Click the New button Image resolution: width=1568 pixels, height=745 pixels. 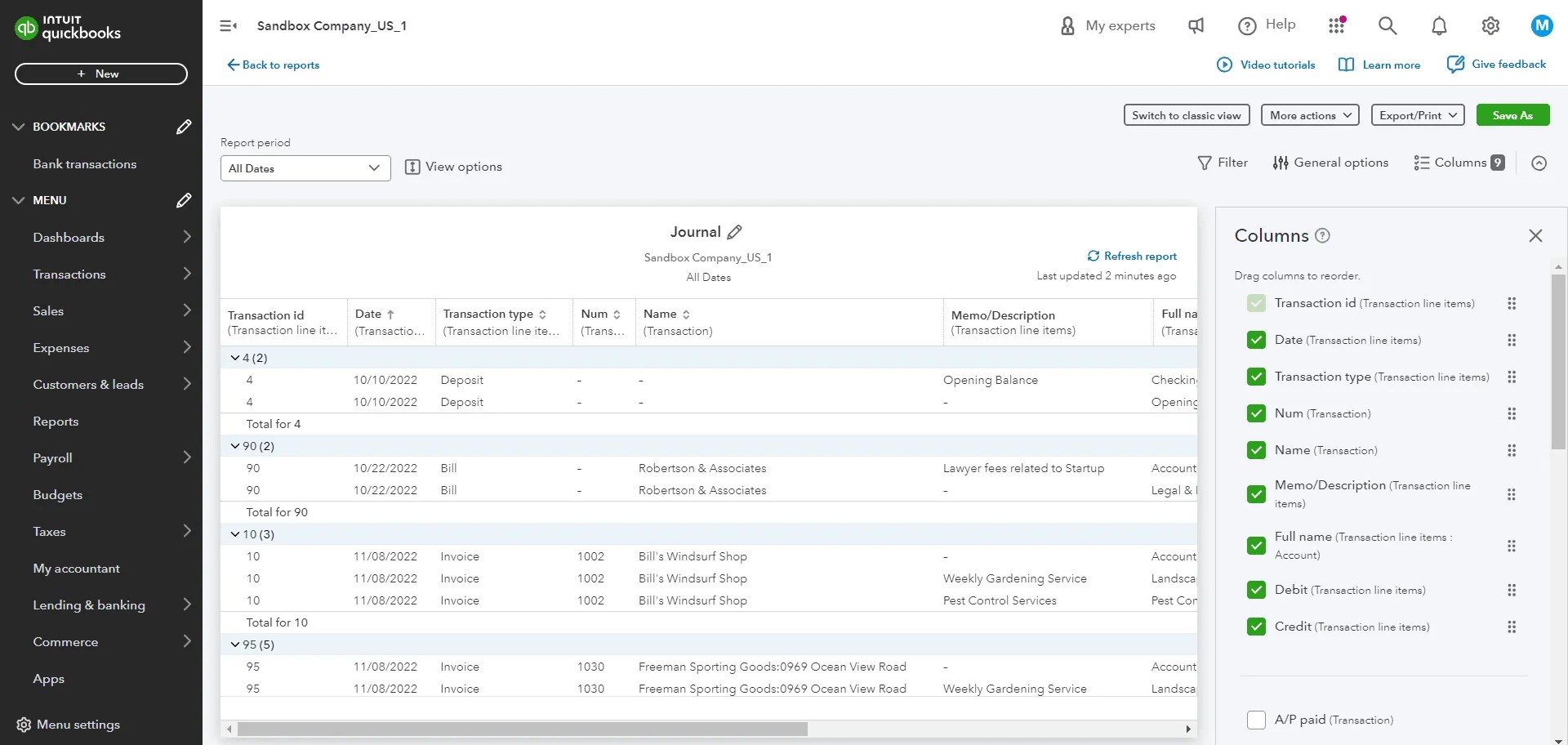point(101,74)
